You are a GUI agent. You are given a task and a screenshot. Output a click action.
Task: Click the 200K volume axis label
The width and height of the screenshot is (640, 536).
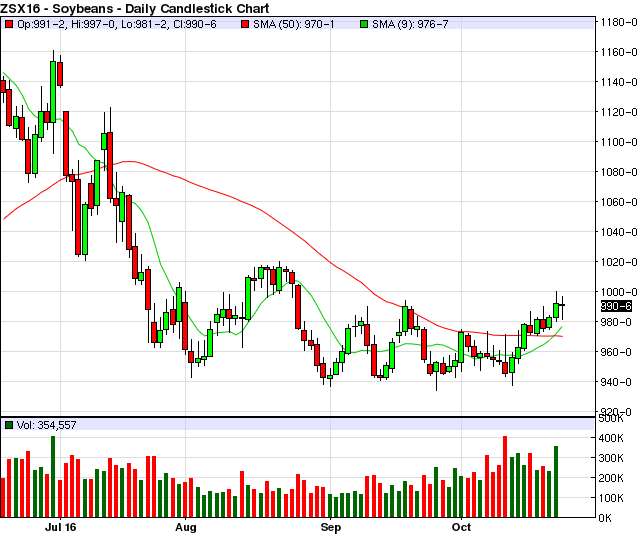tap(611, 478)
